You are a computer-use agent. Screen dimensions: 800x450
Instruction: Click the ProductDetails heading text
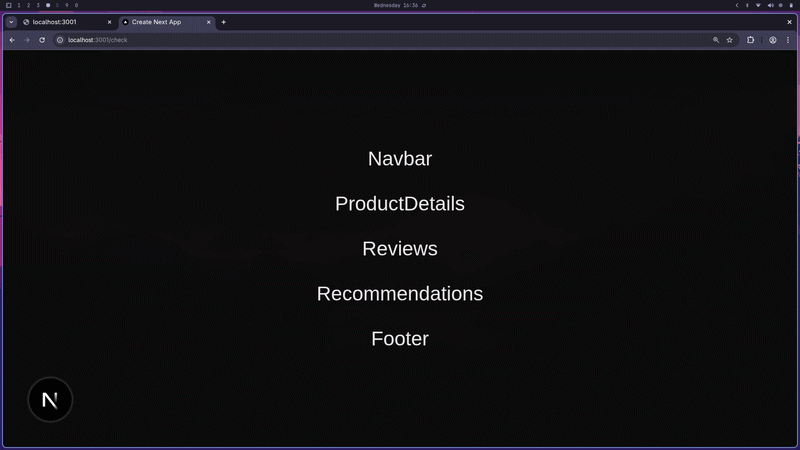[x=400, y=203]
